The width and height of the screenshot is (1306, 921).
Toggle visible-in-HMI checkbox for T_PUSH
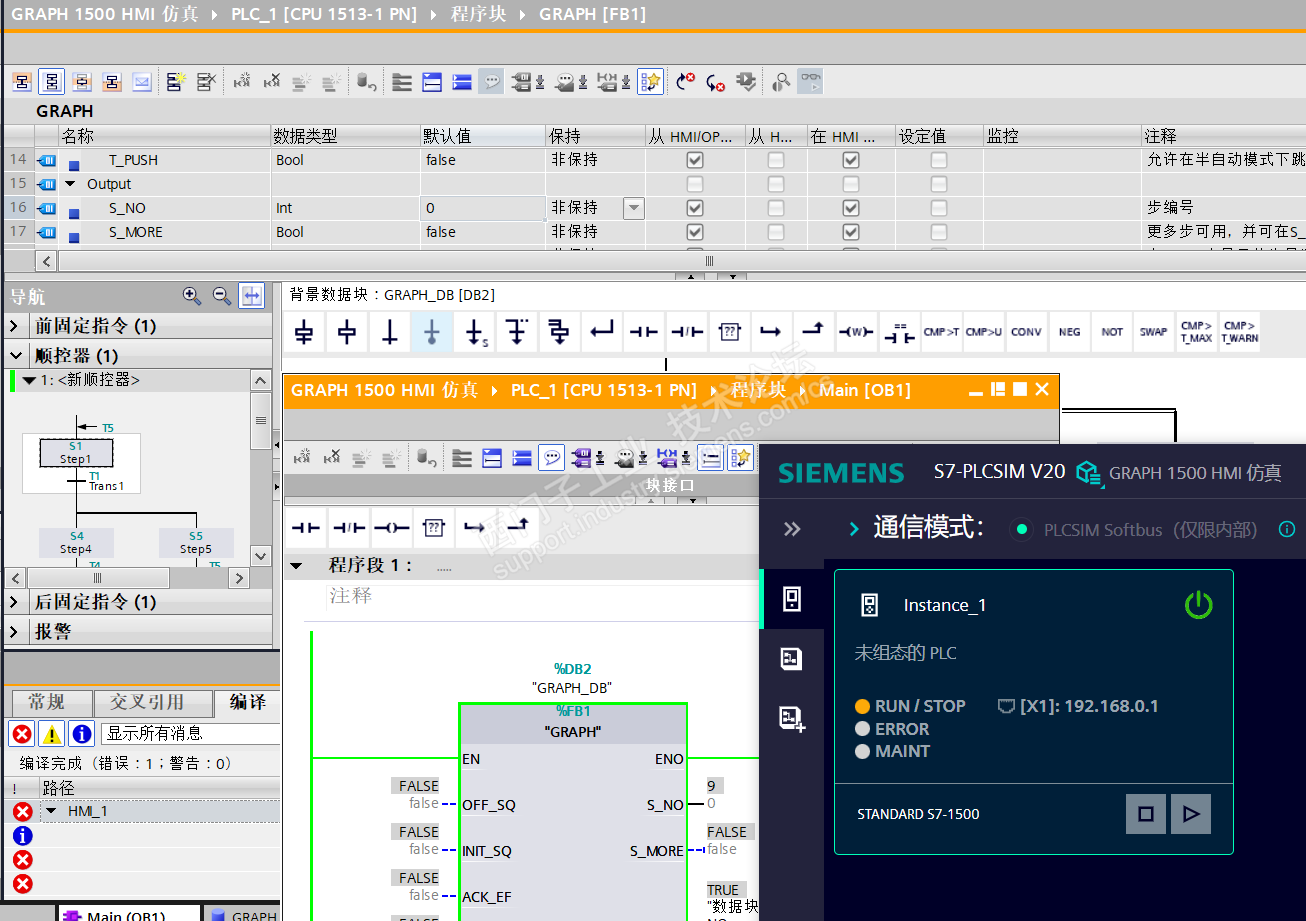coord(850,160)
